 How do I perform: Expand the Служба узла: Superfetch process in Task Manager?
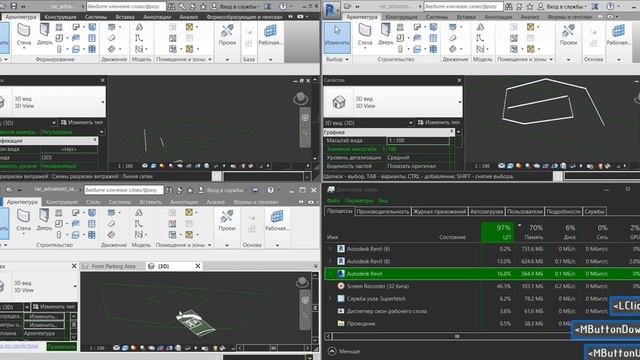click(x=330, y=298)
